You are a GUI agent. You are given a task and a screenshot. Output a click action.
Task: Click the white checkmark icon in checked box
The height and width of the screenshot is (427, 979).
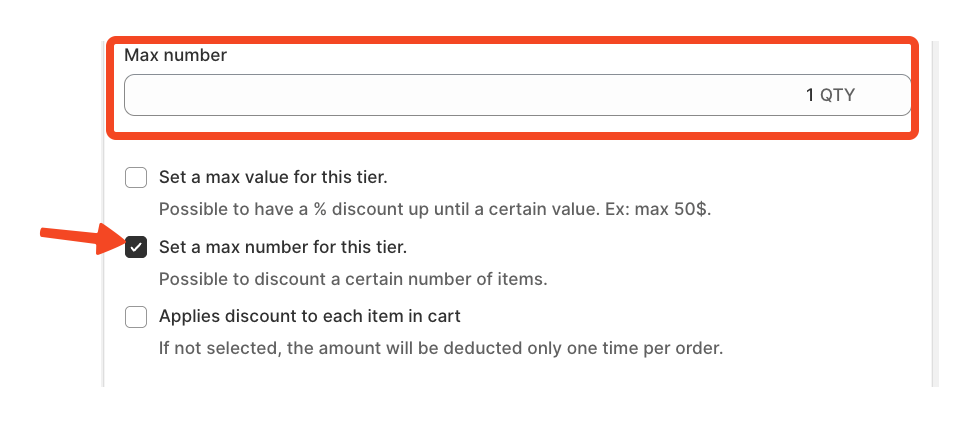coord(136,247)
